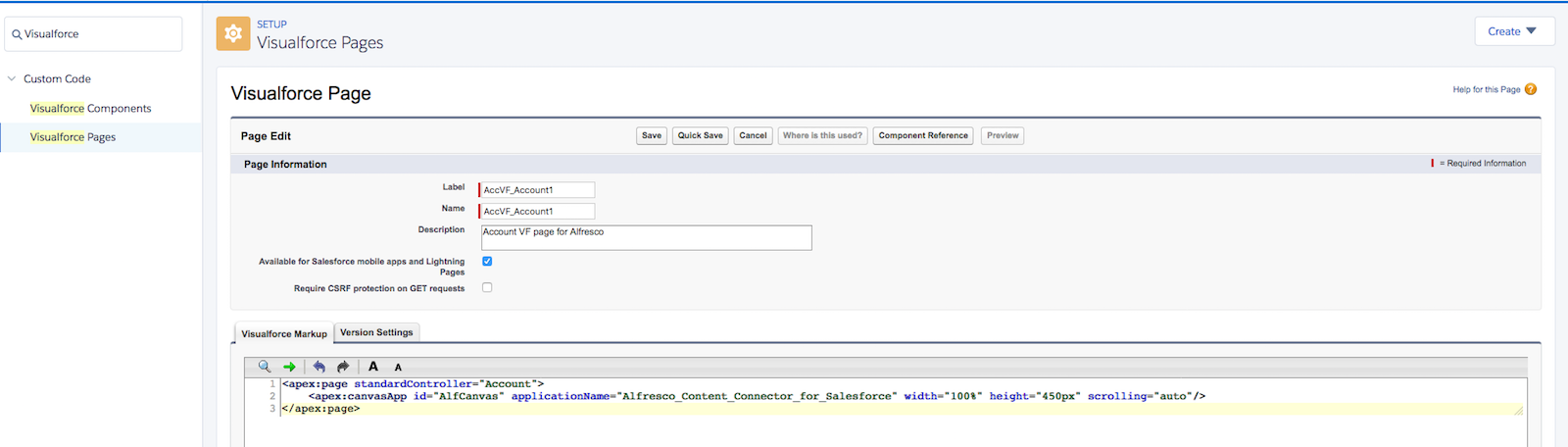Viewport: 1568px width, 447px height.
Task: Open the Component Reference
Action: tap(923, 136)
